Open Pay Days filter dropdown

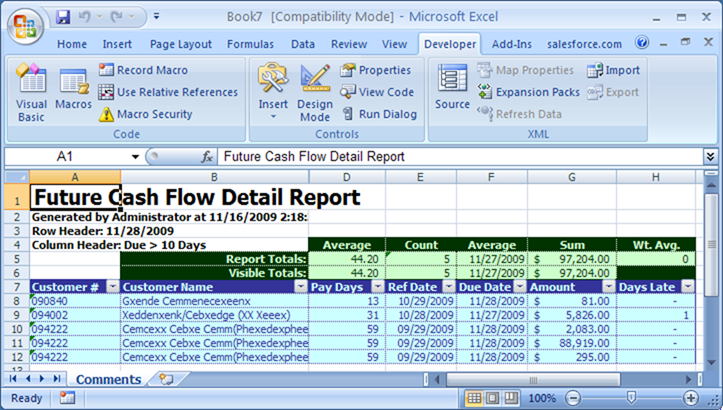click(378, 287)
